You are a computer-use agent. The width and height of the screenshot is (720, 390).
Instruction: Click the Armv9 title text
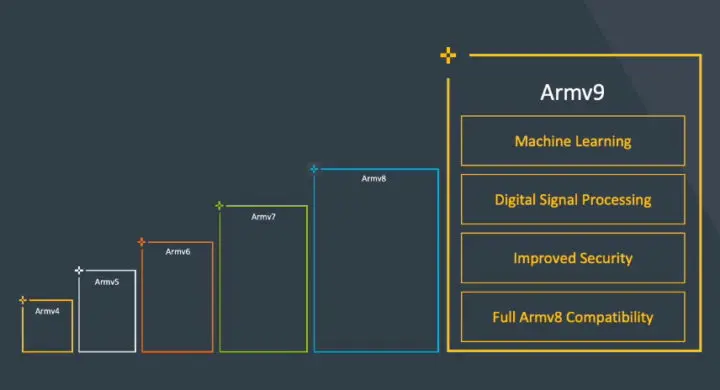tap(572, 92)
